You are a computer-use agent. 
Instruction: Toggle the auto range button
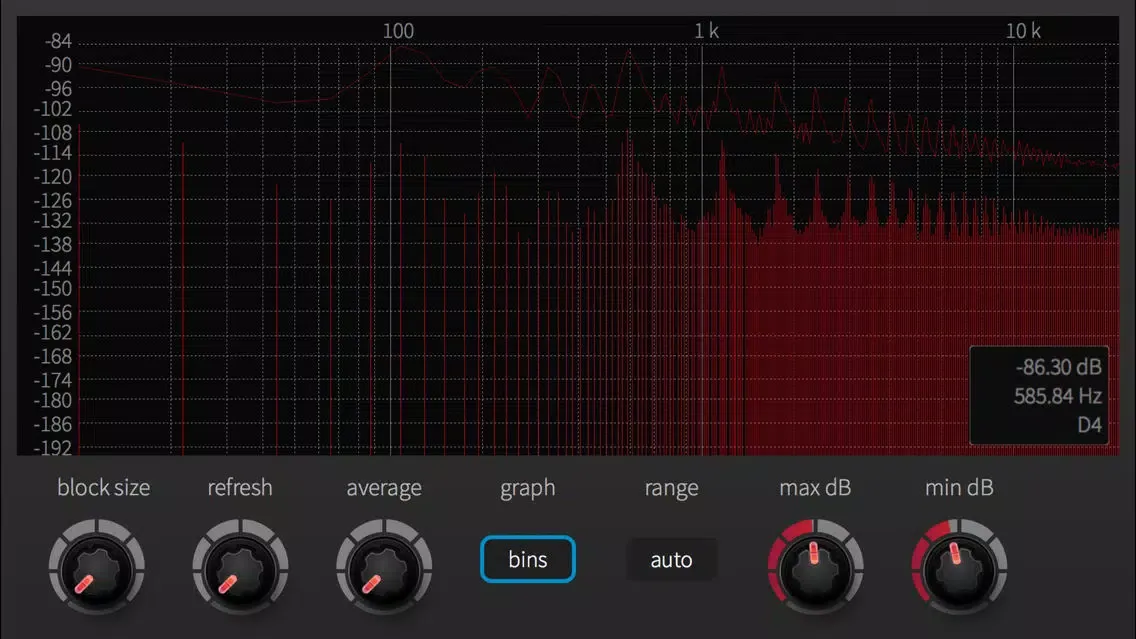click(x=672, y=559)
